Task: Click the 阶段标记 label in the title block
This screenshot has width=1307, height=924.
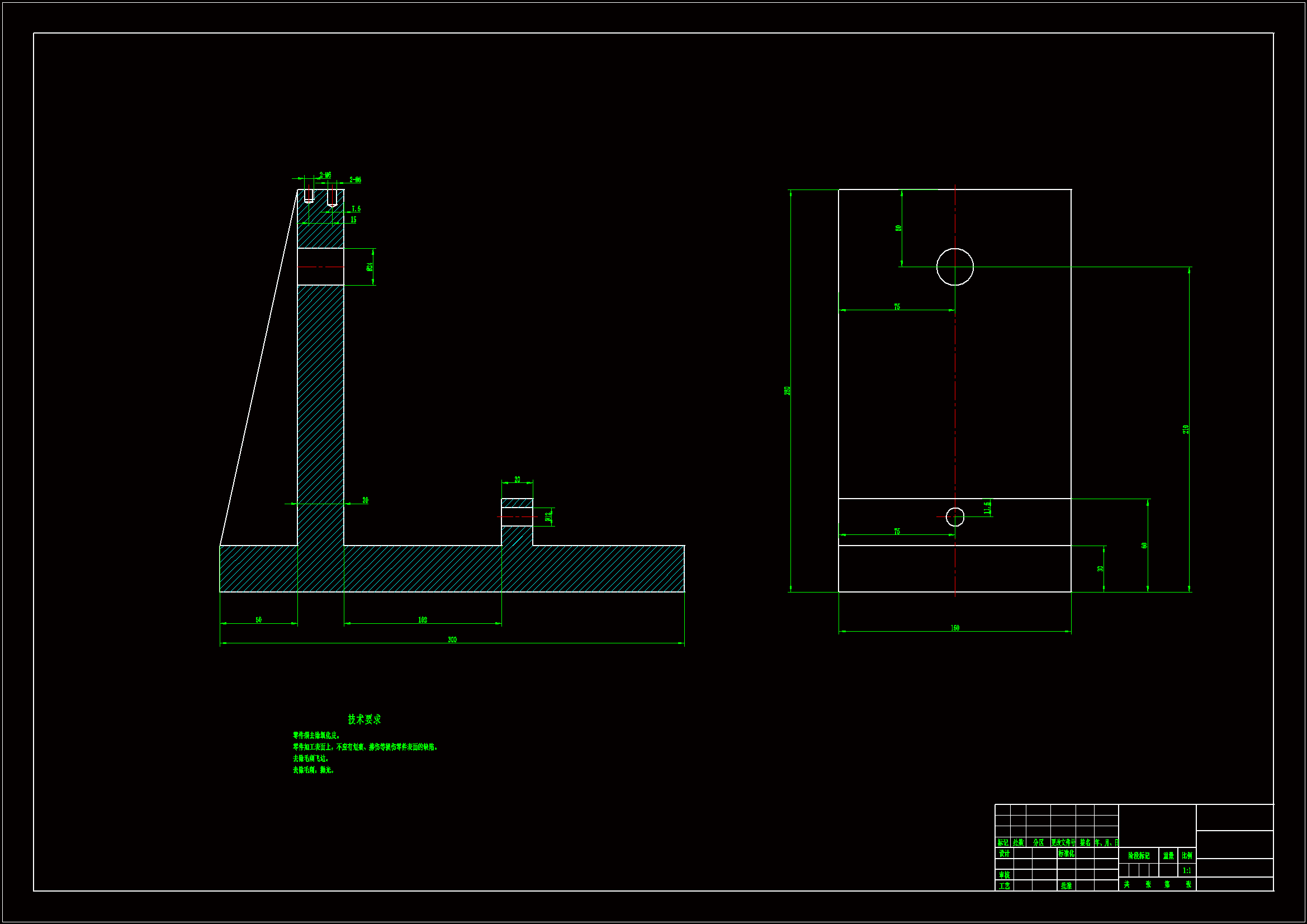Action: (1139, 856)
